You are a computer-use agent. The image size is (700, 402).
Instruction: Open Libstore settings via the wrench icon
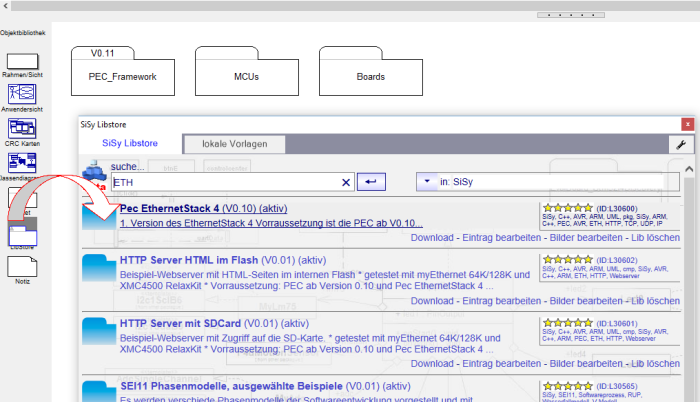(680, 145)
